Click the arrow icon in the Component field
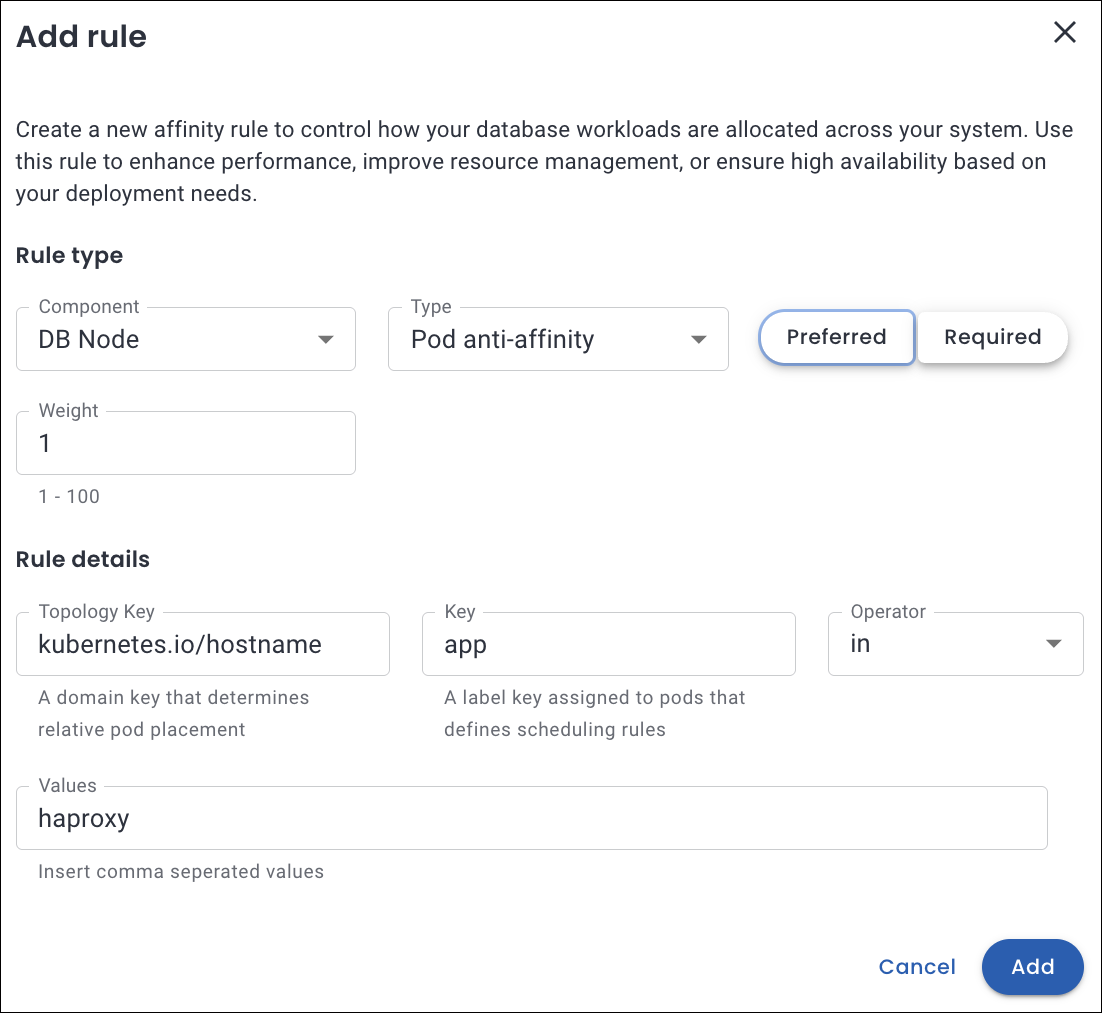The height and width of the screenshot is (1013, 1102). [325, 340]
